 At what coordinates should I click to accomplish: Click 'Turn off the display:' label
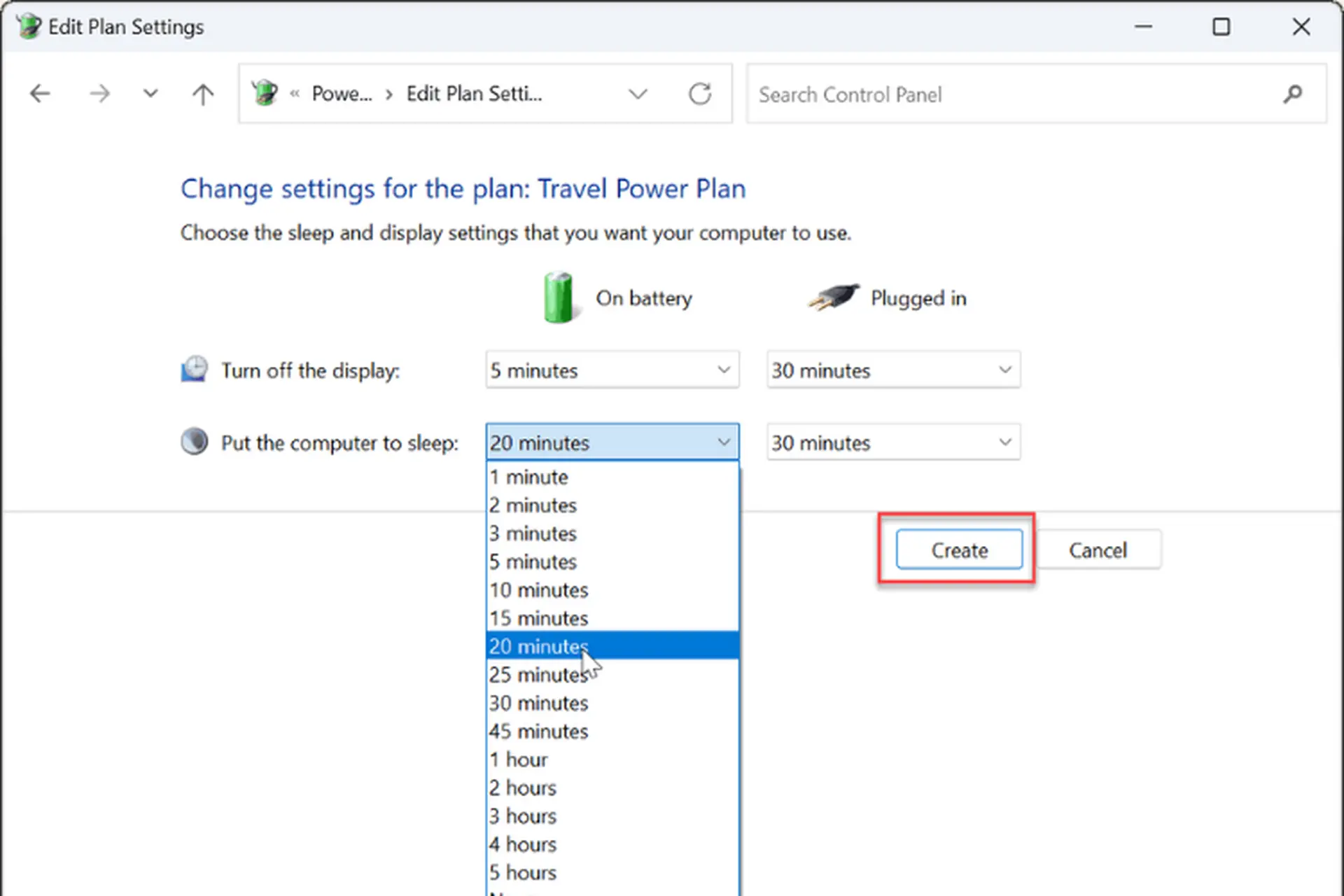point(310,370)
